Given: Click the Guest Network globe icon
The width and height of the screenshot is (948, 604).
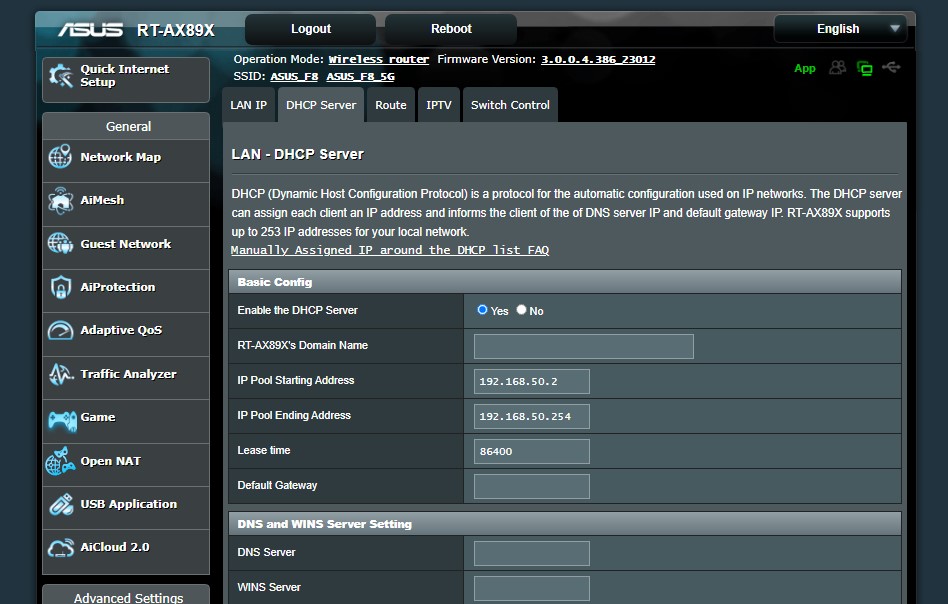Looking at the screenshot, I should [60, 244].
